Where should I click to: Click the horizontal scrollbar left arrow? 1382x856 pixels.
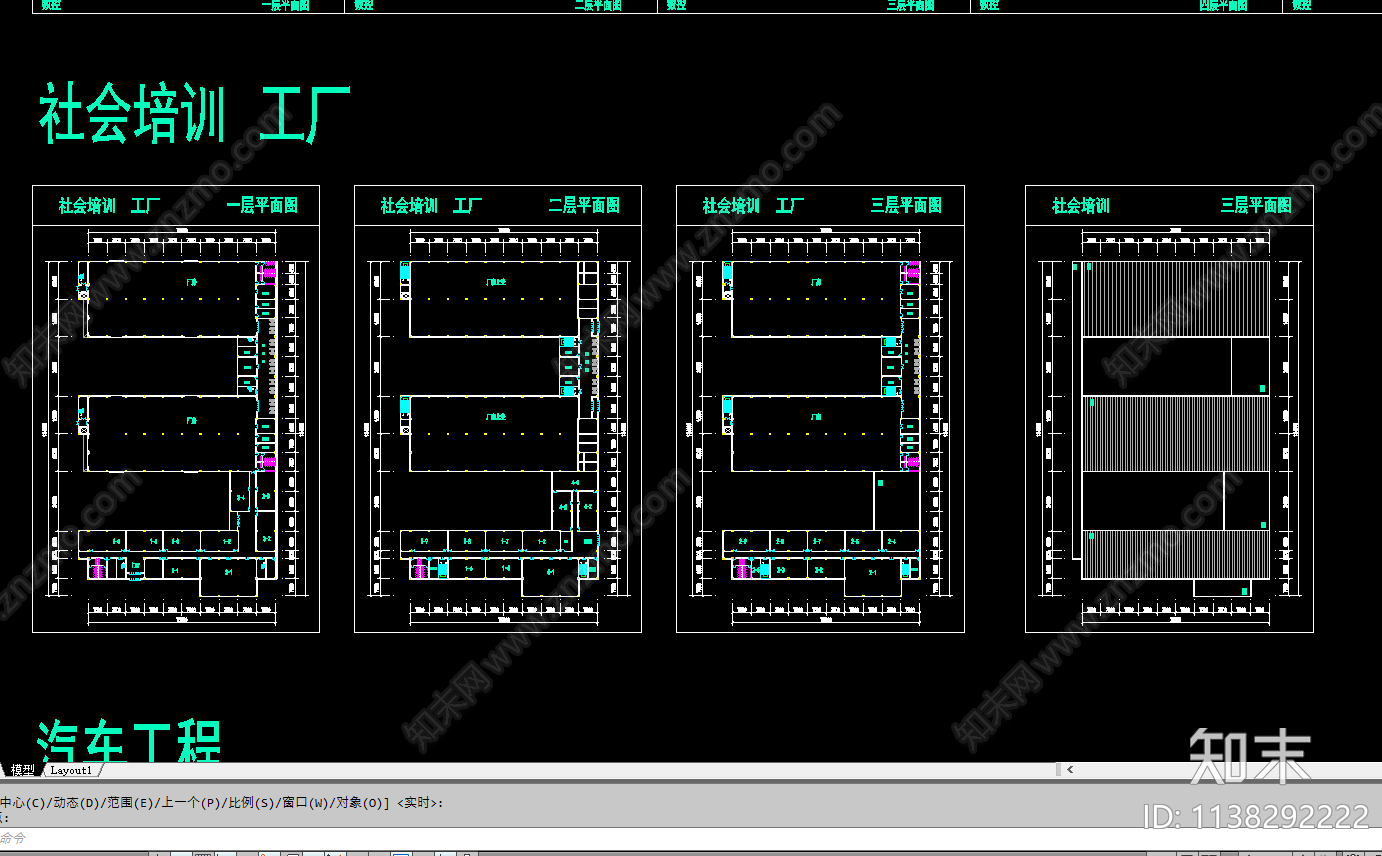click(x=1070, y=770)
